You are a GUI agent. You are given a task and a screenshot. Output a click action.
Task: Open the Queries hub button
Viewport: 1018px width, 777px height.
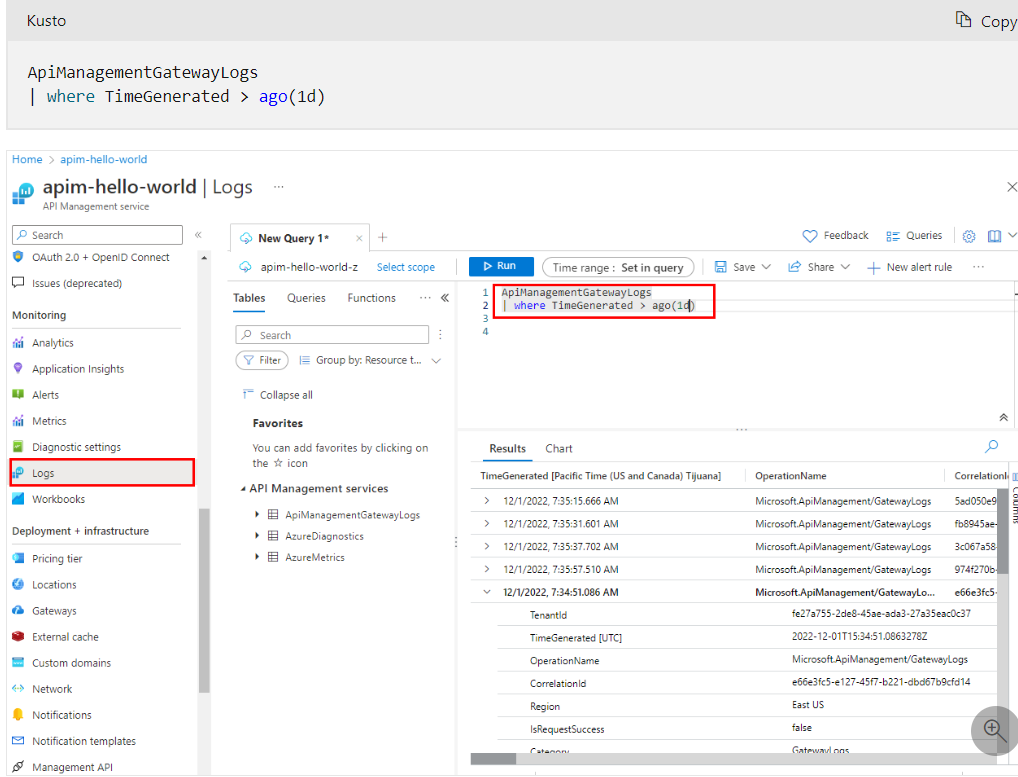(914, 236)
